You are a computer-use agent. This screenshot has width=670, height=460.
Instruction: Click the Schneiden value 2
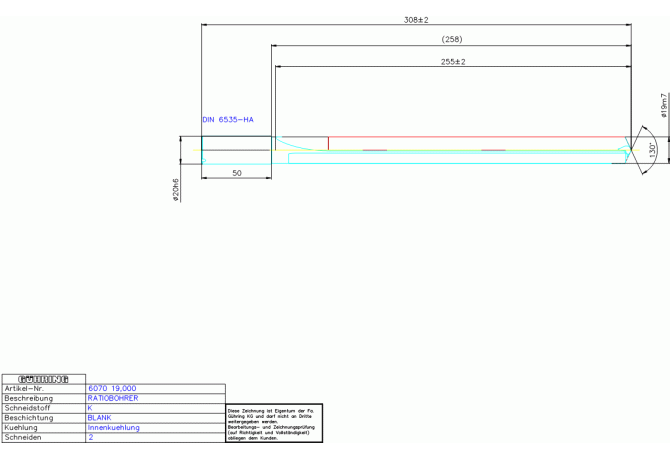90,438
